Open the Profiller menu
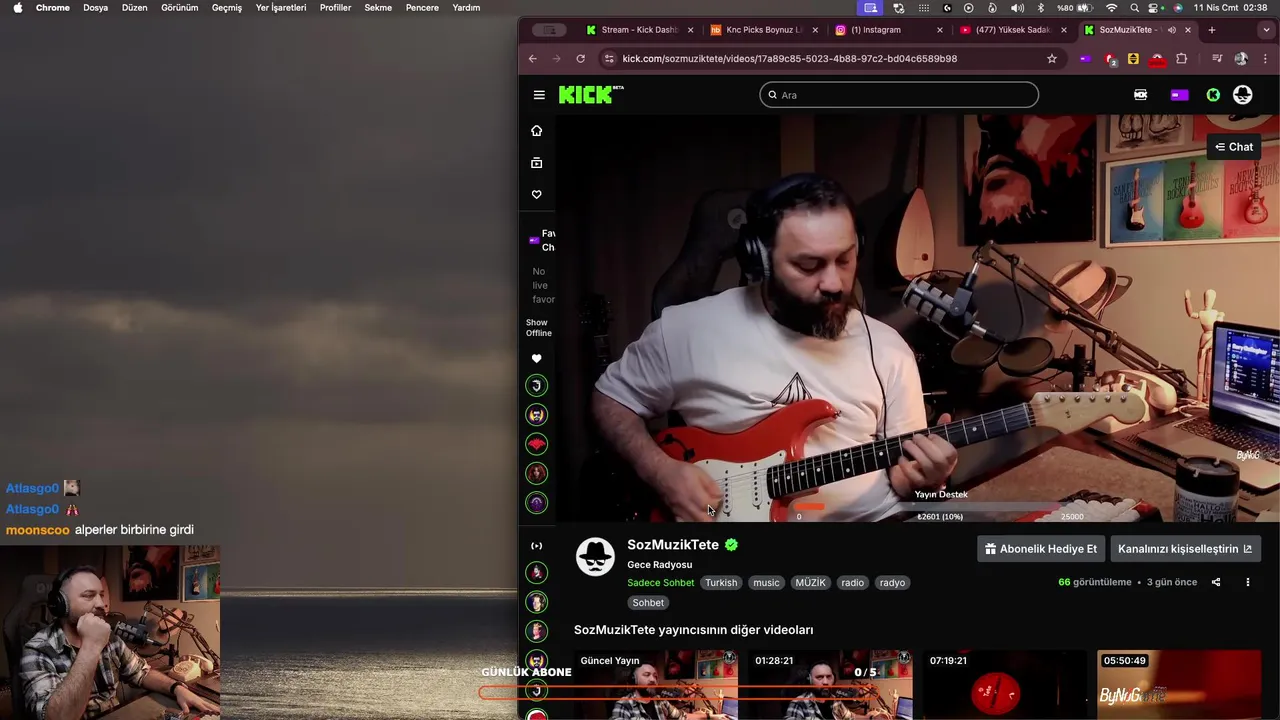This screenshot has height=720, width=1280. (336, 8)
